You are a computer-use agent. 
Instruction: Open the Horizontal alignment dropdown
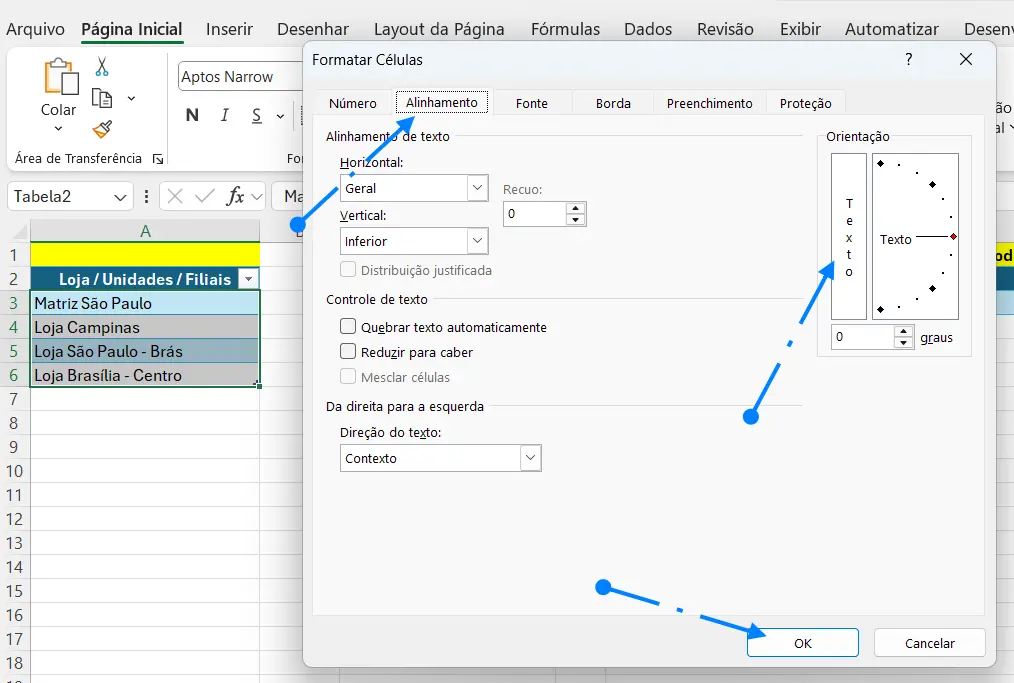[477, 188]
